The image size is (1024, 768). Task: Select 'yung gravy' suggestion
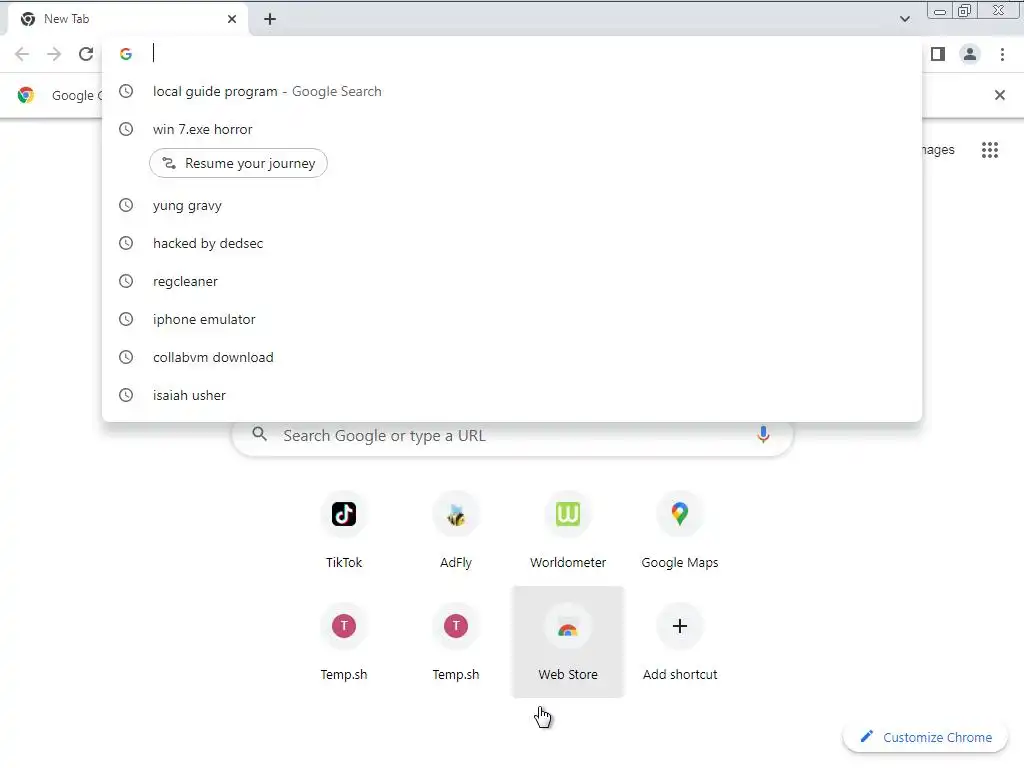512,206
